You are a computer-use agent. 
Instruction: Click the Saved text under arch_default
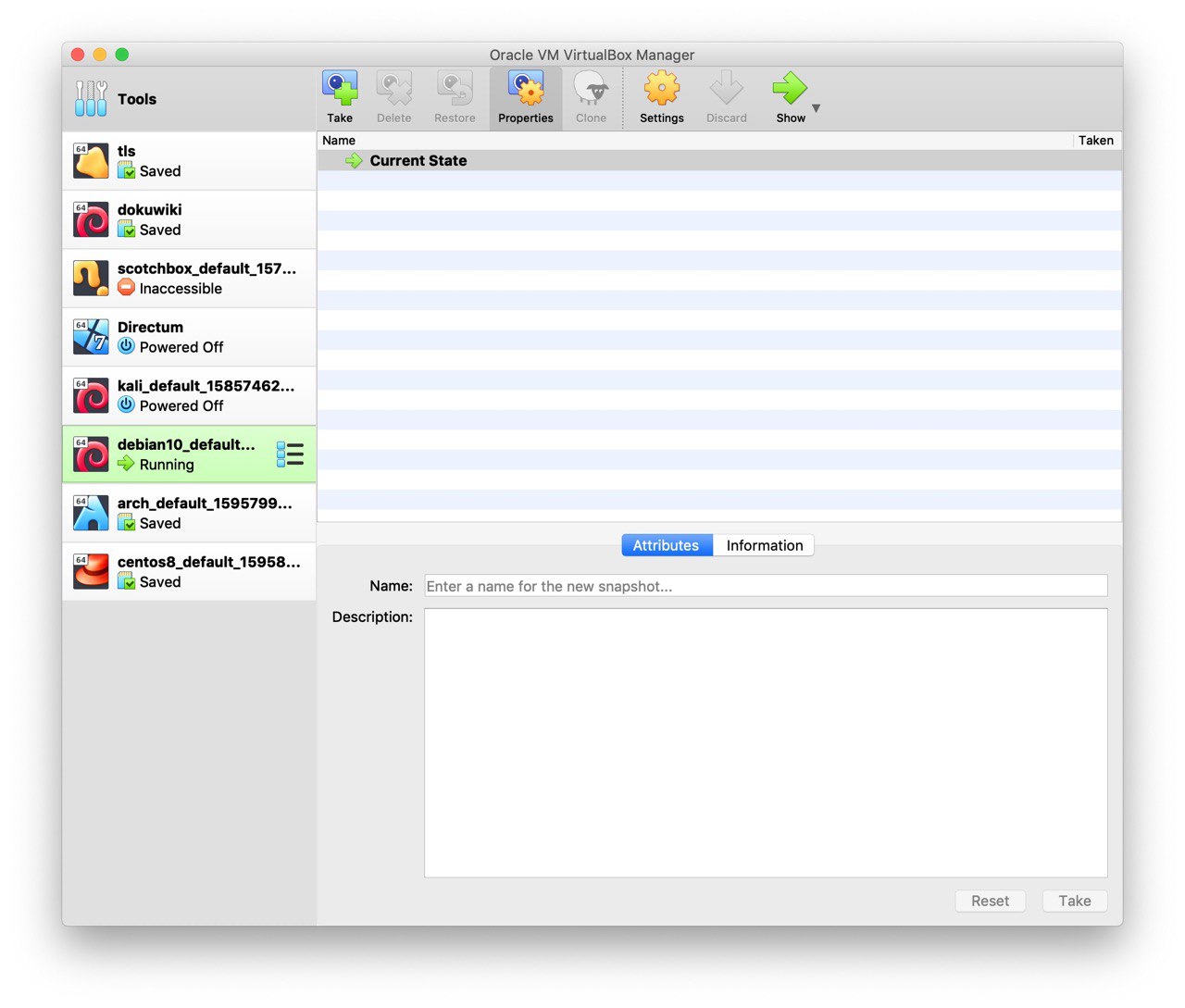tap(160, 523)
